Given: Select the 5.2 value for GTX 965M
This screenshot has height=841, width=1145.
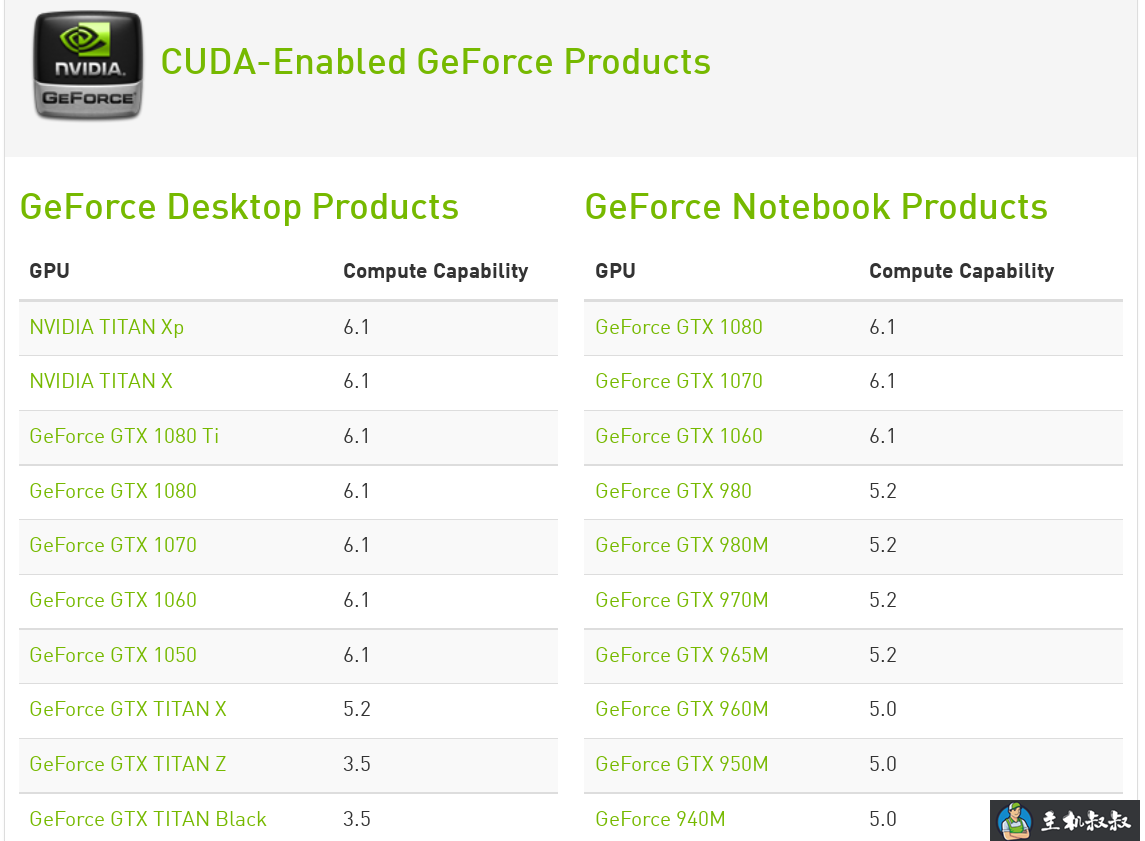Looking at the screenshot, I should [883, 655].
